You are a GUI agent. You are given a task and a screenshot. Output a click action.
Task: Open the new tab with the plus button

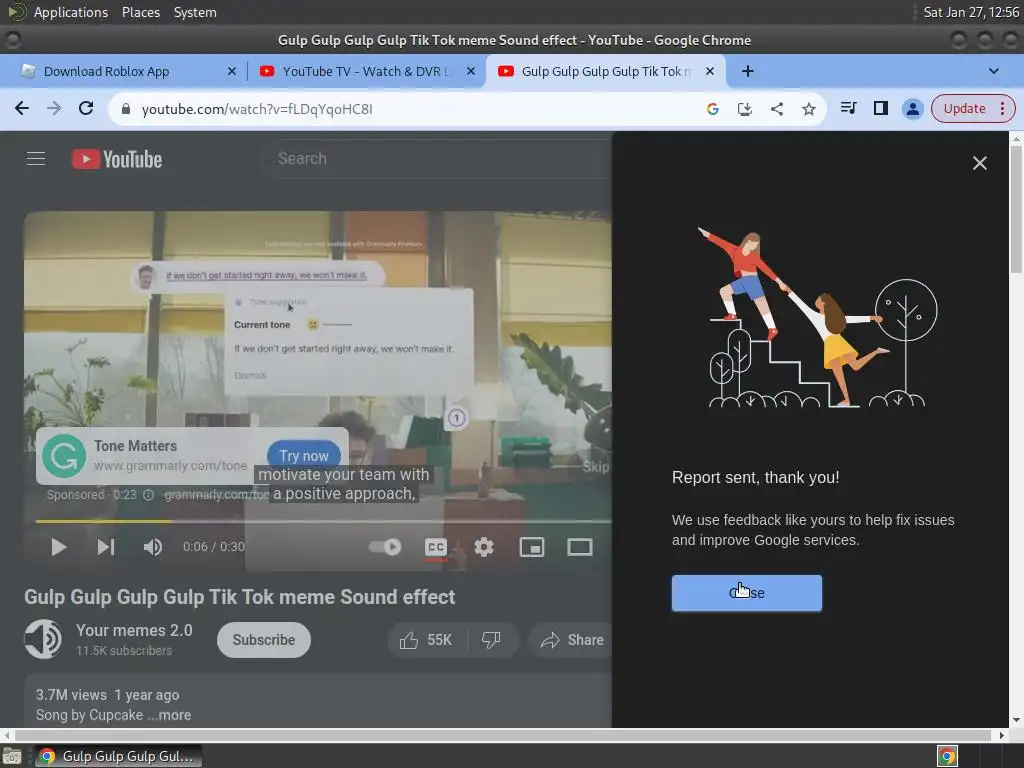tap(748, 71)
